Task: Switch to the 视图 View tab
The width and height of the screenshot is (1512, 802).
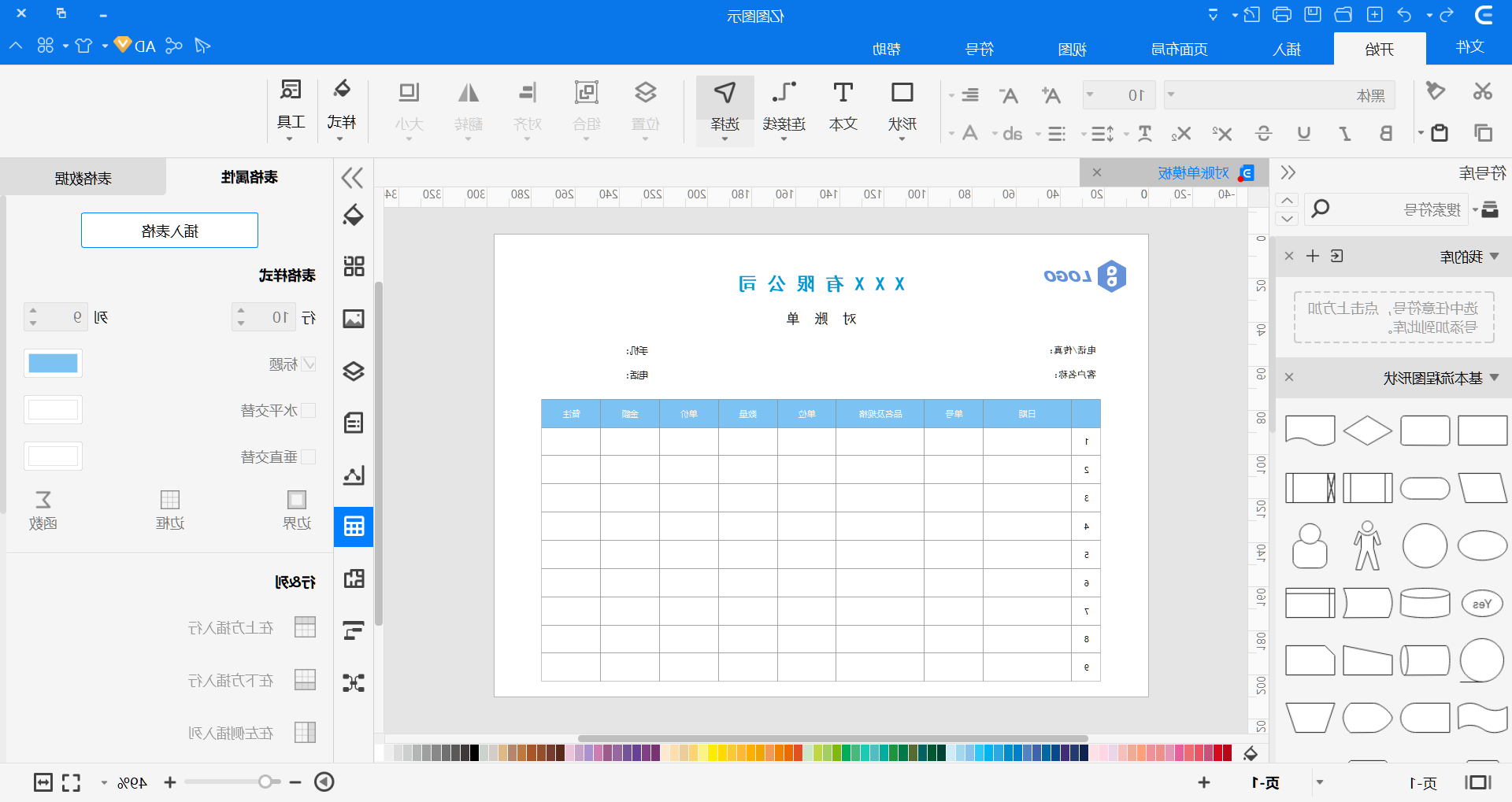Action: tap(1072, 50)
